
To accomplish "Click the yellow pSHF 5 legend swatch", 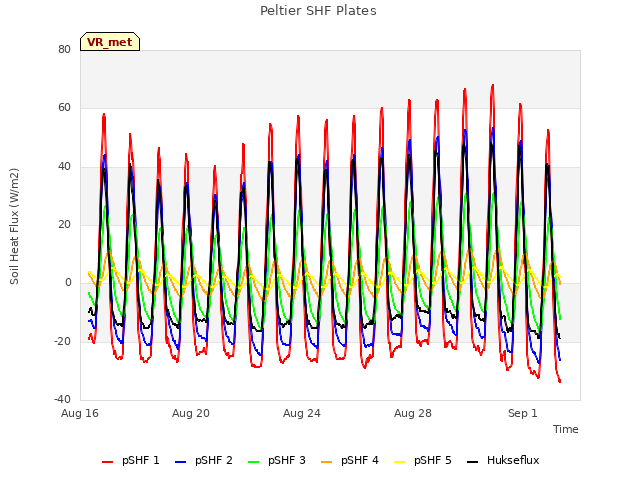I will click(x=400, y=462).
